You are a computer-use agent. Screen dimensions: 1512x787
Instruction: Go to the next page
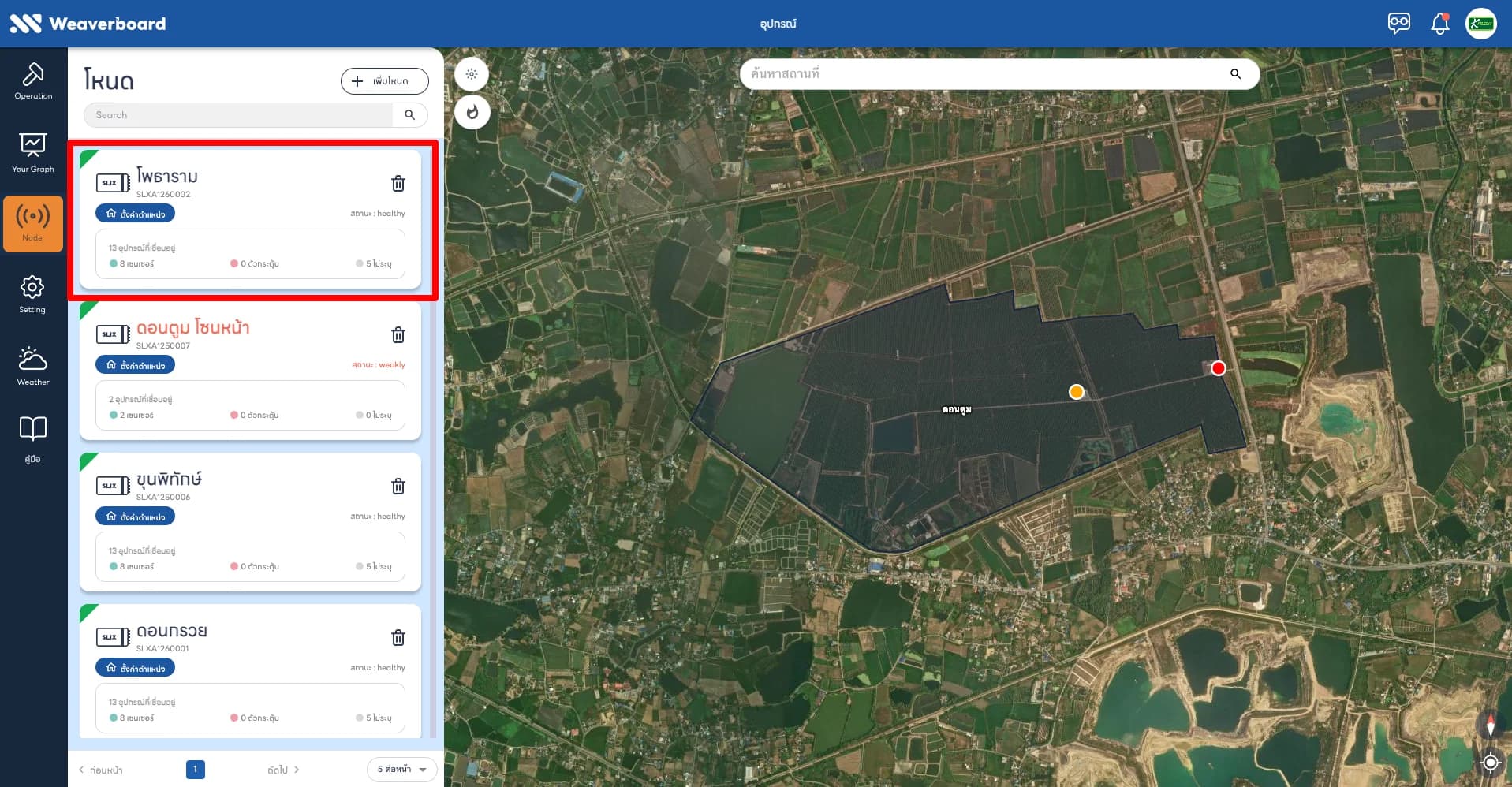pyautogui.click(x=283, y=770)
